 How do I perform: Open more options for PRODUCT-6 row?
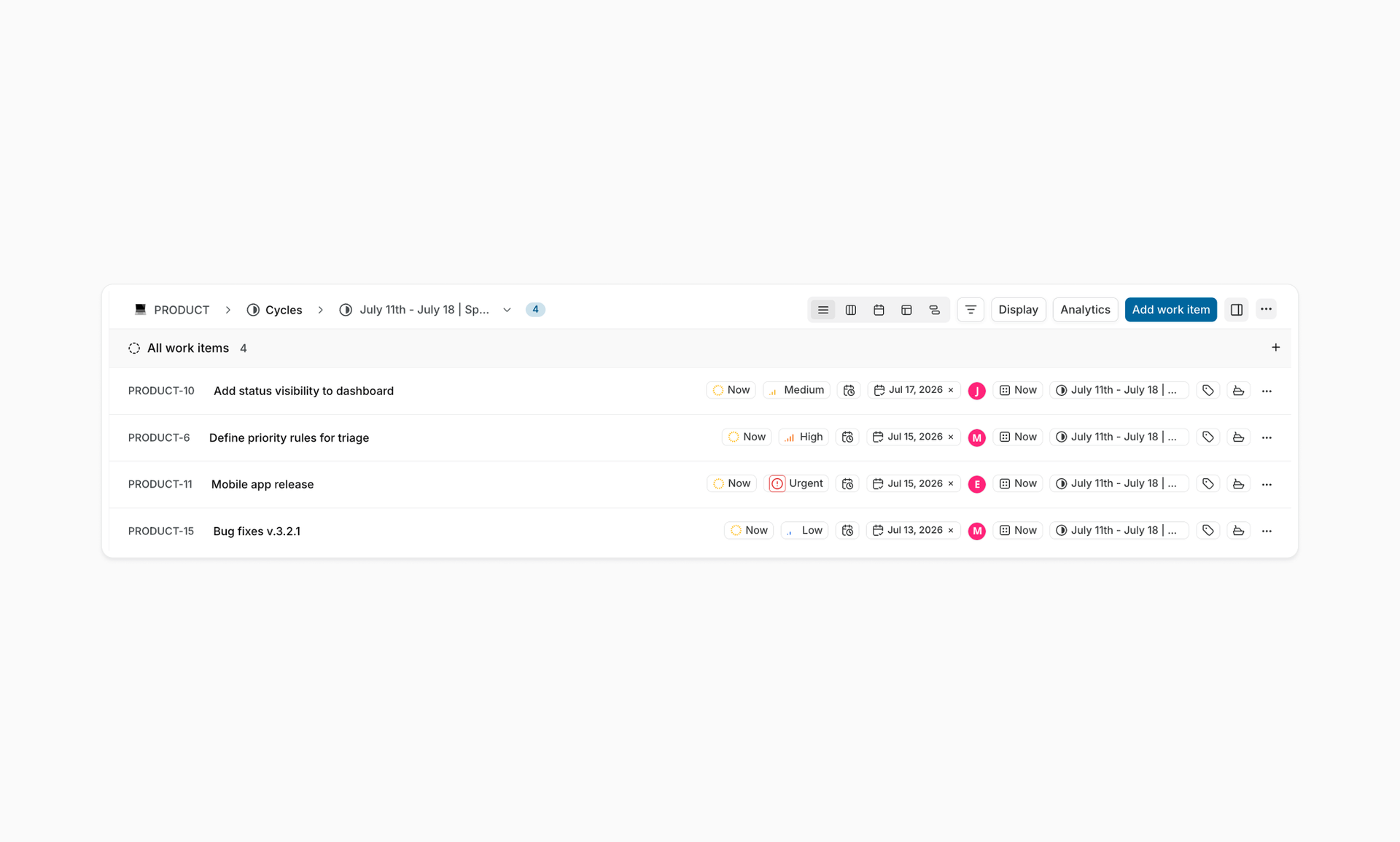pyautogui.click(x=1267, y=437)
